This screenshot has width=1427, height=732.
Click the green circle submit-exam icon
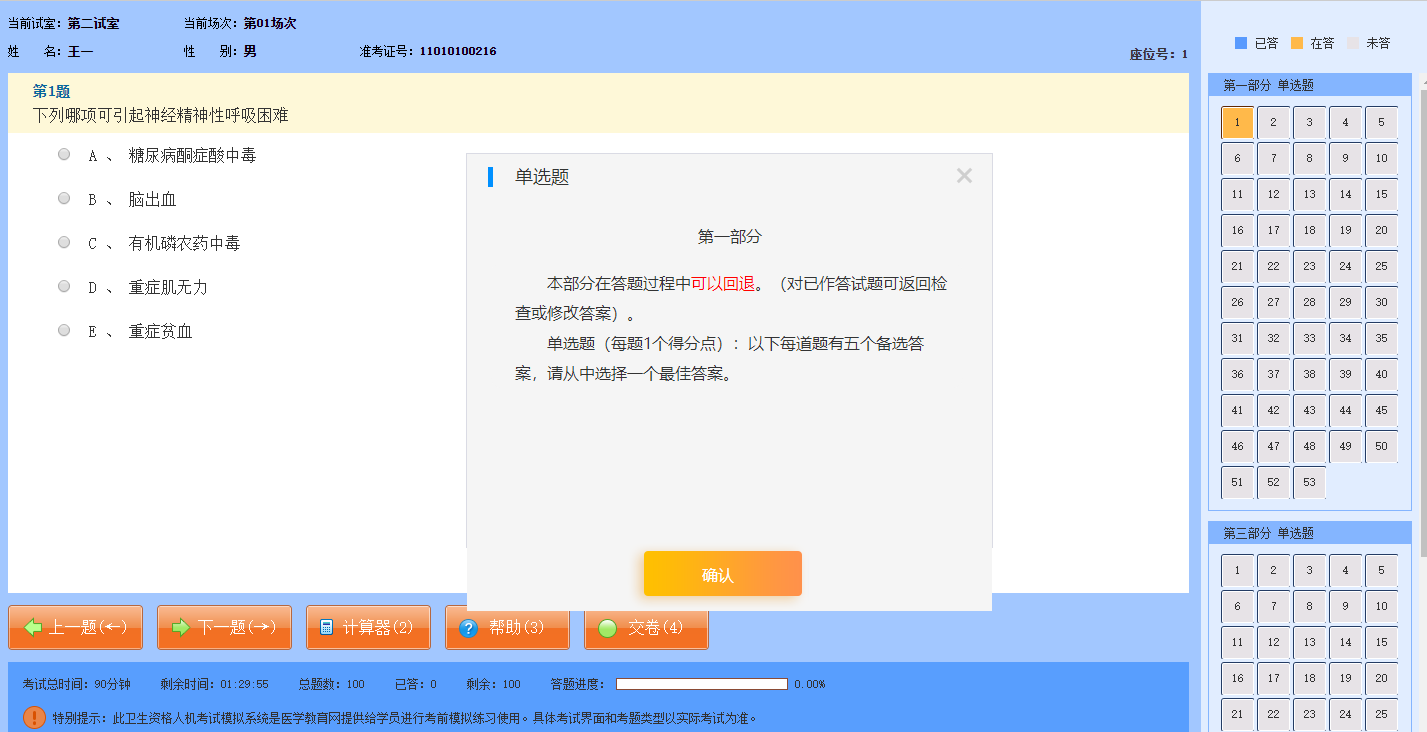click(607, 628)
